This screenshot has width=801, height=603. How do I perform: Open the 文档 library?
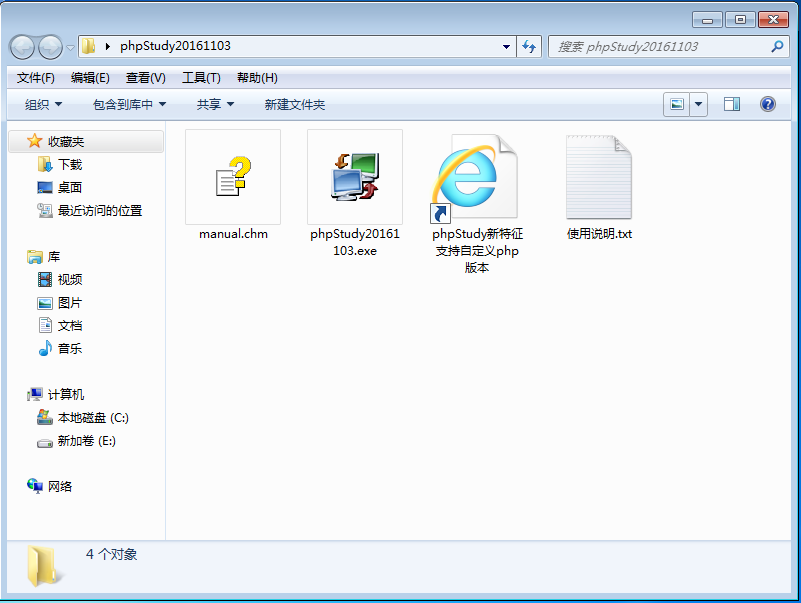pyautogui.click(x=69, y=326)
